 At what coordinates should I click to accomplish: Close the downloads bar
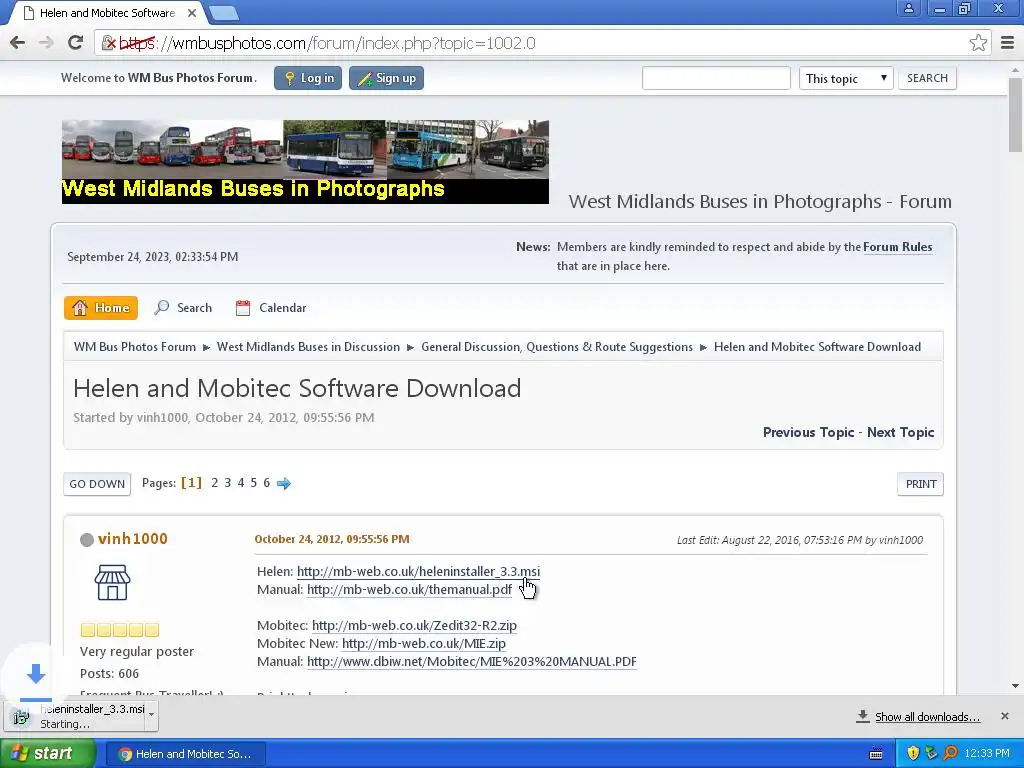coord(1004,716)
